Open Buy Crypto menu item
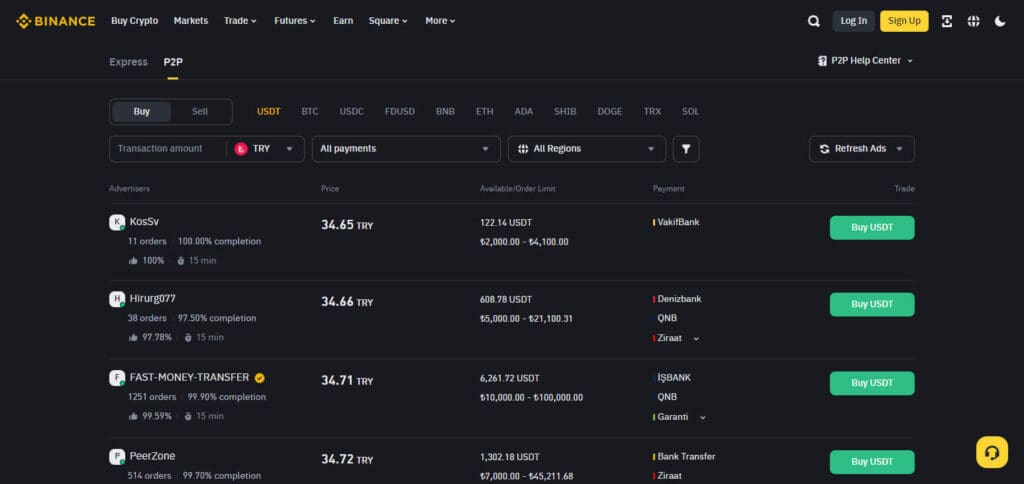 click(x=135, y=21)
